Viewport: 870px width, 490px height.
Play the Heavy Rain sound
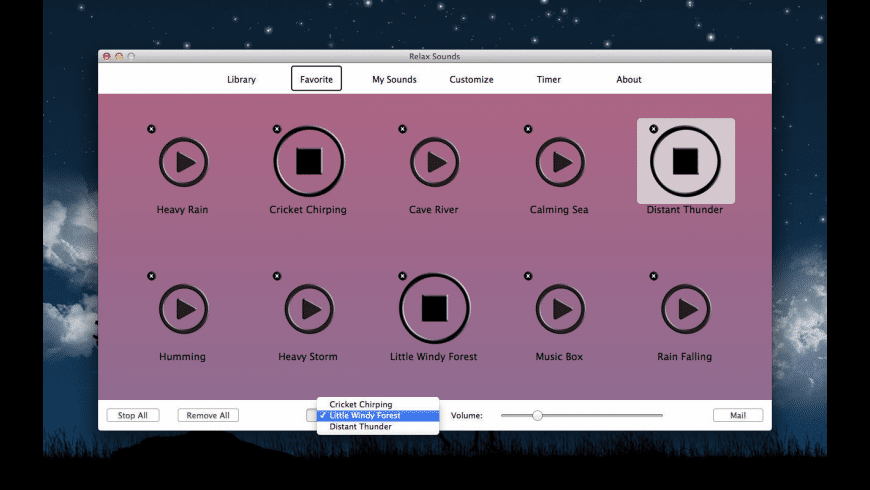pyautogui.click(x=184, y=162)
